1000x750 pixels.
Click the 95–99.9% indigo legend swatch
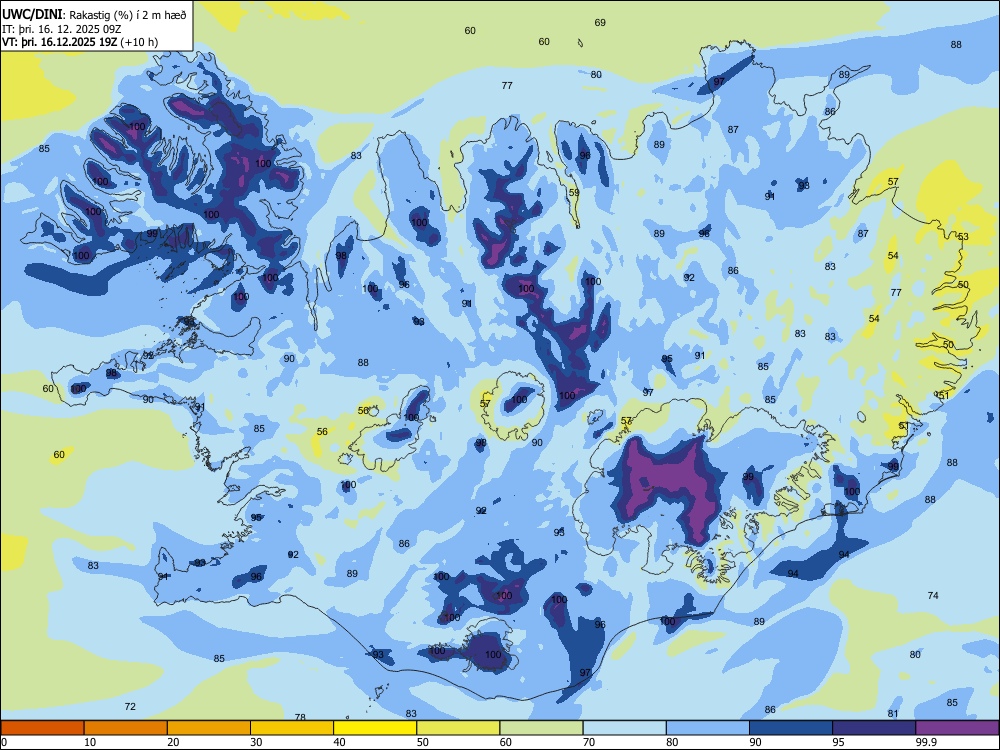click(874, 728)
